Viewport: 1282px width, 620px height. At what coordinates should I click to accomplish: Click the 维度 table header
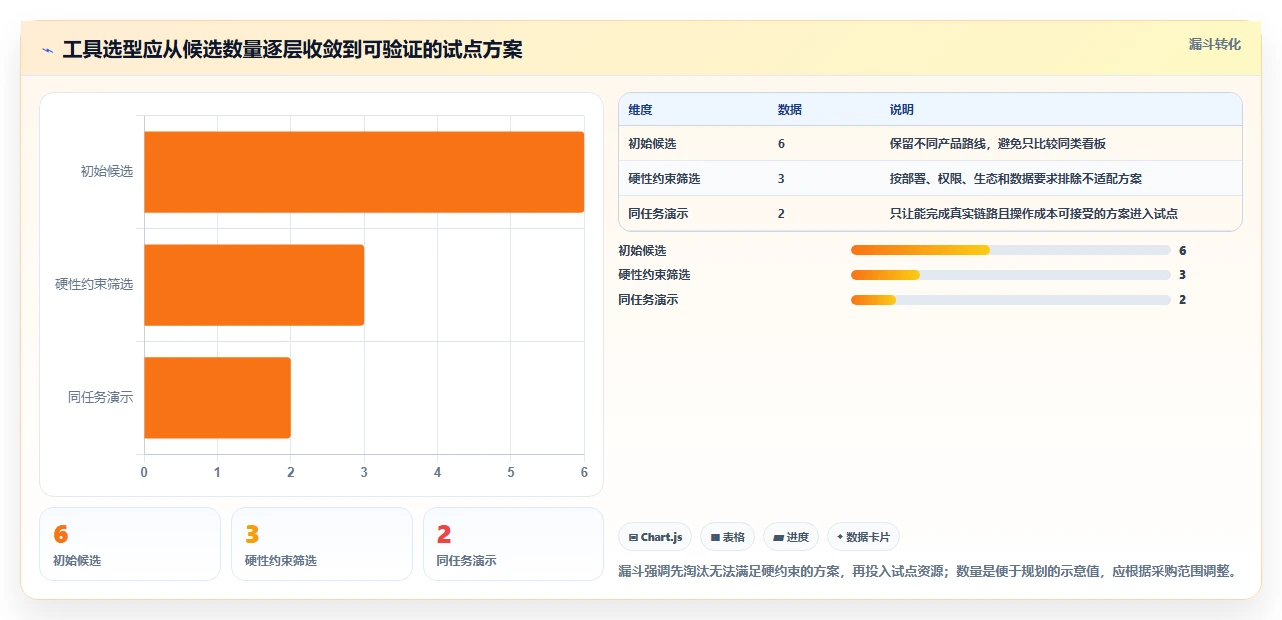point(640,110)
